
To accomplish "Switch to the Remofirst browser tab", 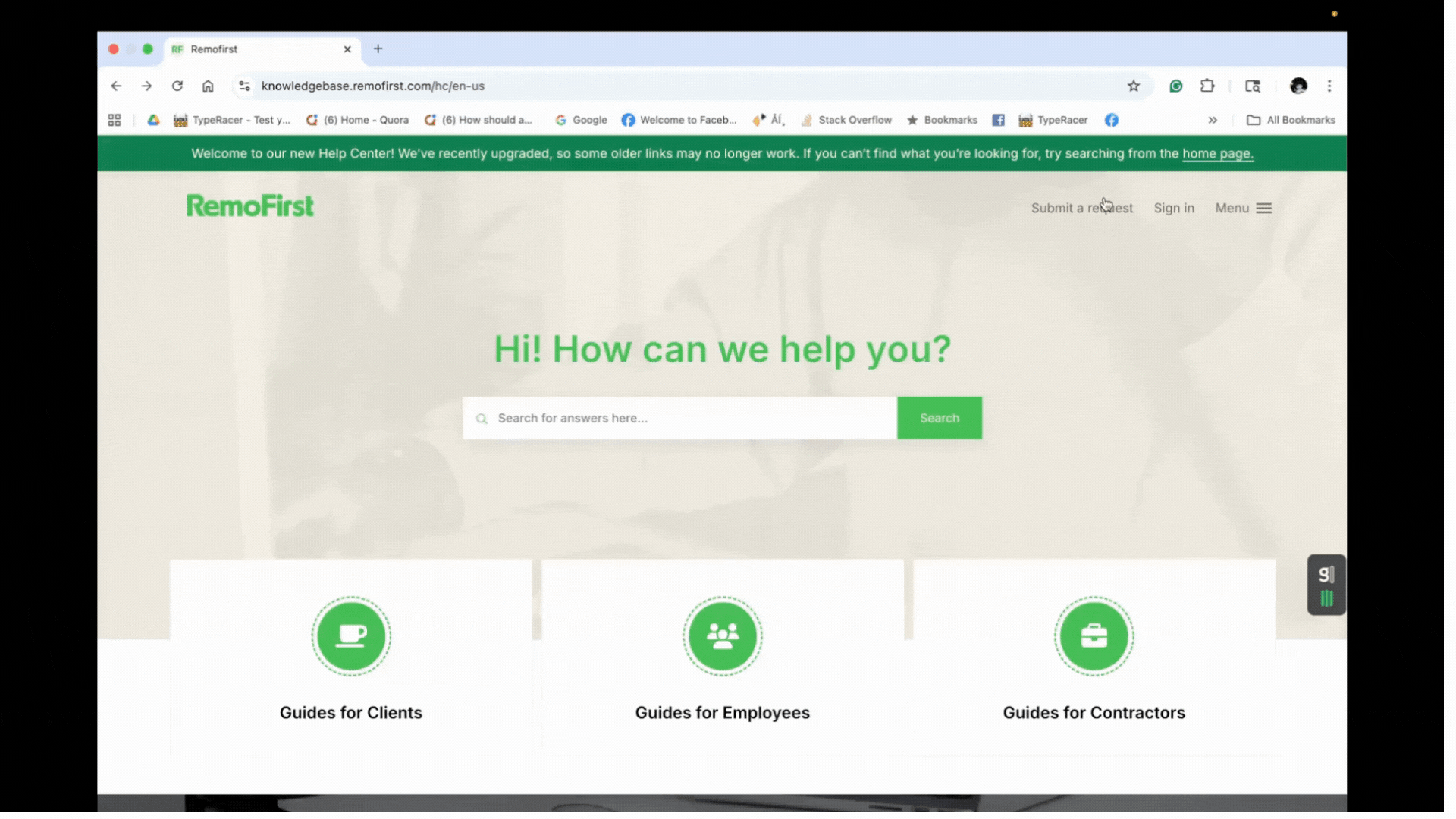I will click(x=250, y=49).
